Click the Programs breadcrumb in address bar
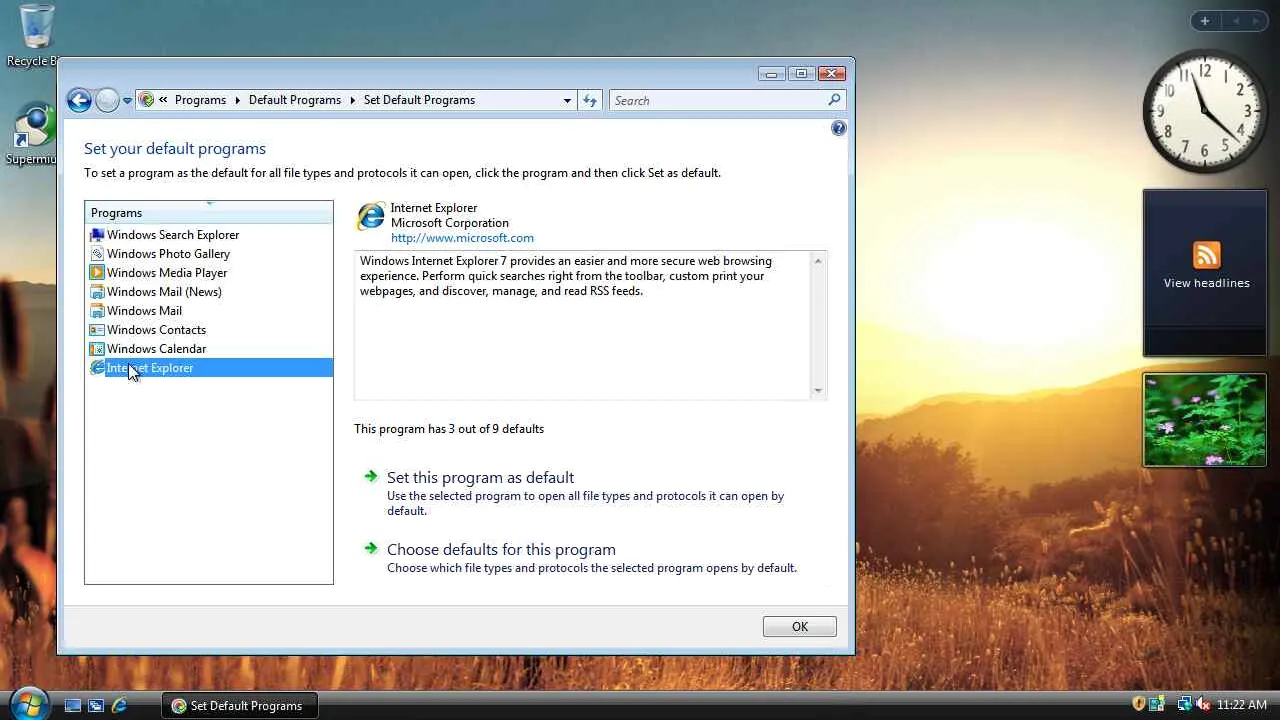Screen dimensions: 1280x720 pyautogui.click(x=200, y=100)
